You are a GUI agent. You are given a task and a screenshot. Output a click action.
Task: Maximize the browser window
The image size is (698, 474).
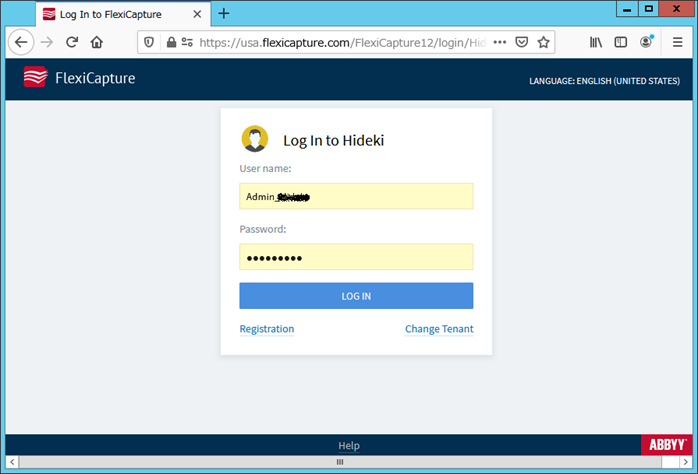pyautogui.click(x=649, y=9)
